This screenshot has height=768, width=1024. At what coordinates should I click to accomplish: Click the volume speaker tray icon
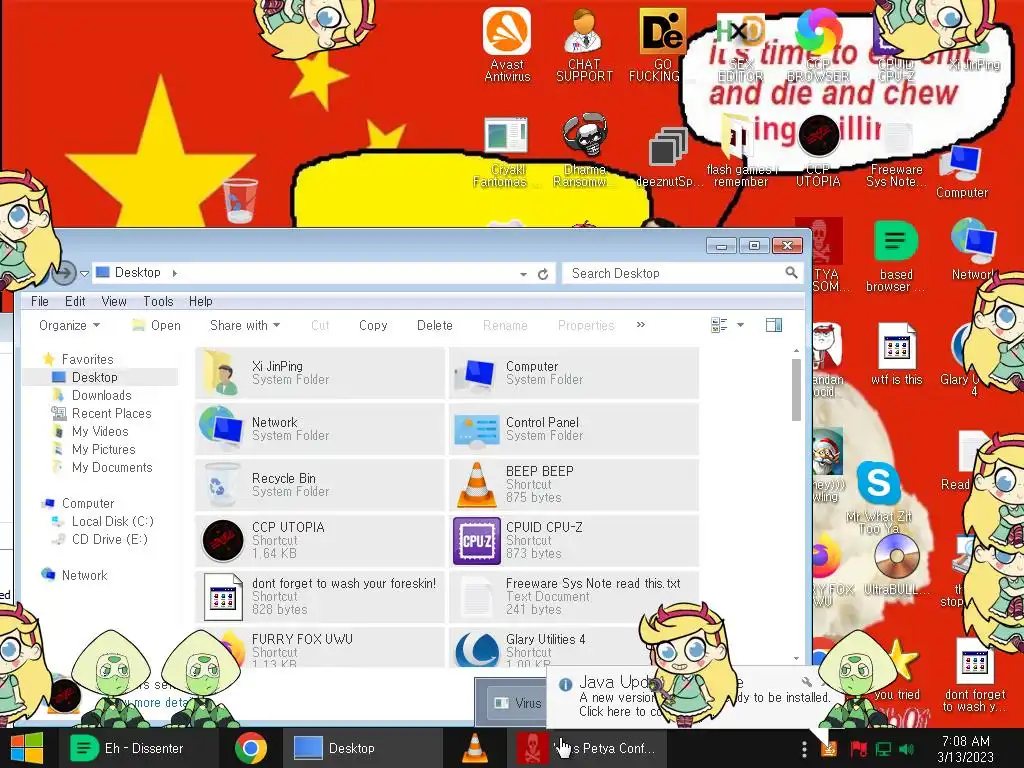(906, 749)
